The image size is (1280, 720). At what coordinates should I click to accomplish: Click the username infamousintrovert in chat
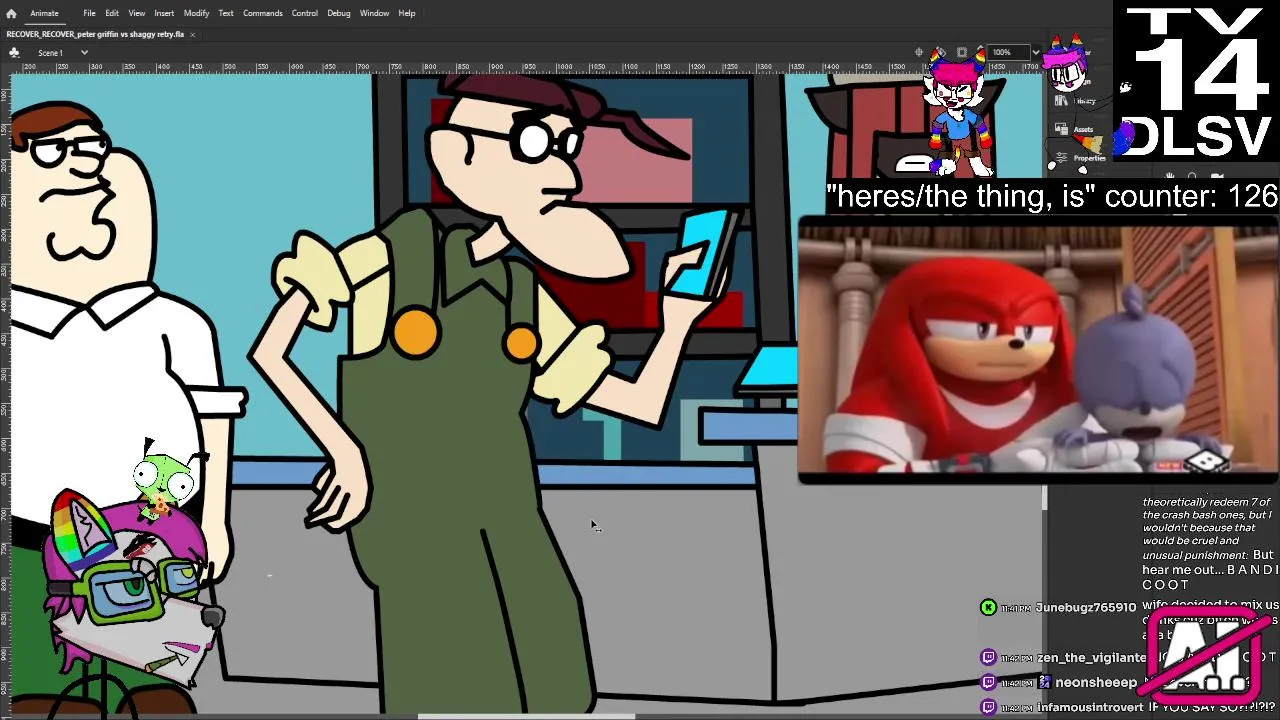[x=1090, y=707]
